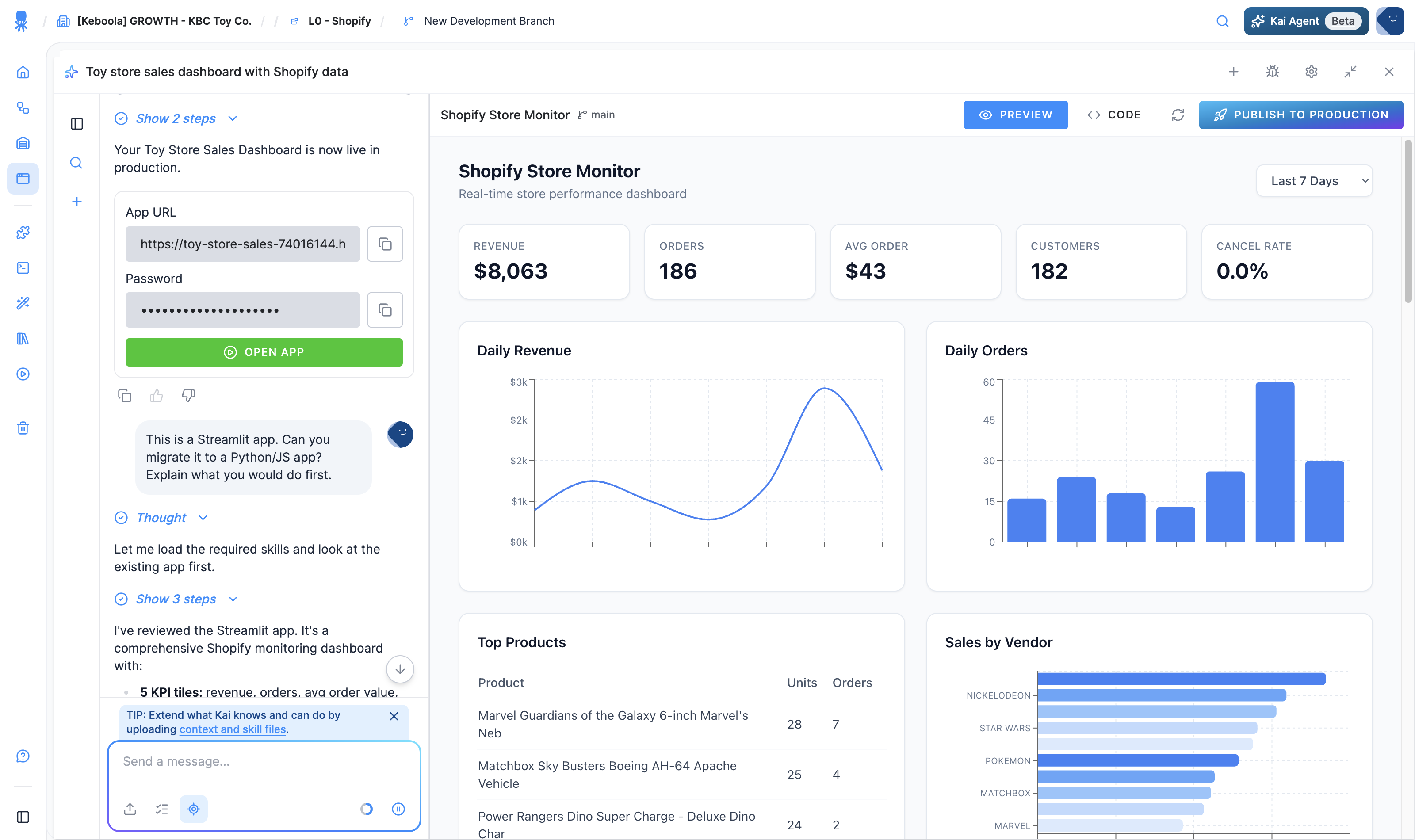Start a new chat with plus icon
This screenshot has height=840, width=1415.
click(x=1234, y=71)
